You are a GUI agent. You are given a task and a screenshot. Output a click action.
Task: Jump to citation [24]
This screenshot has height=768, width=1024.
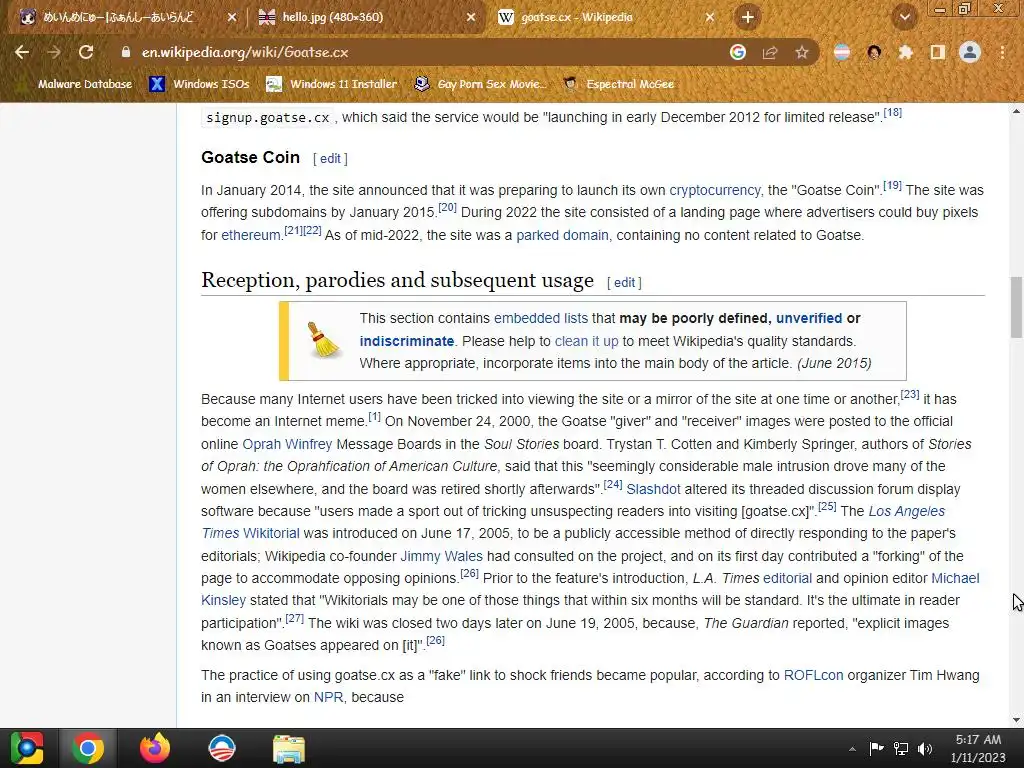pos(613,485)
